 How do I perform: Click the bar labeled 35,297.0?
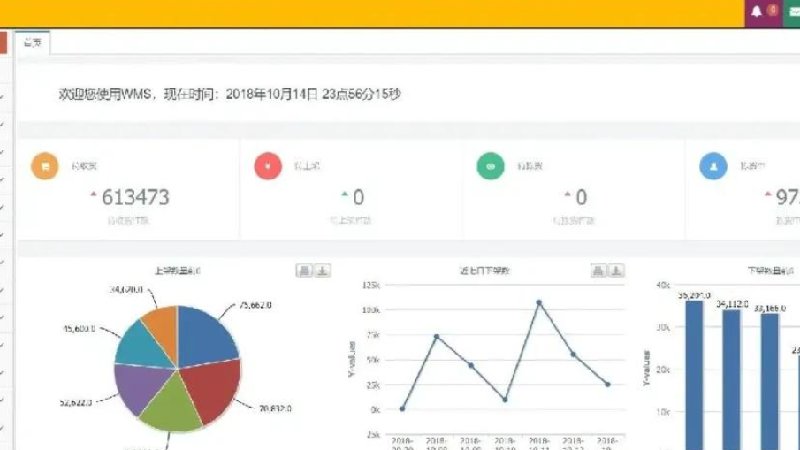(x=694, y=375)
